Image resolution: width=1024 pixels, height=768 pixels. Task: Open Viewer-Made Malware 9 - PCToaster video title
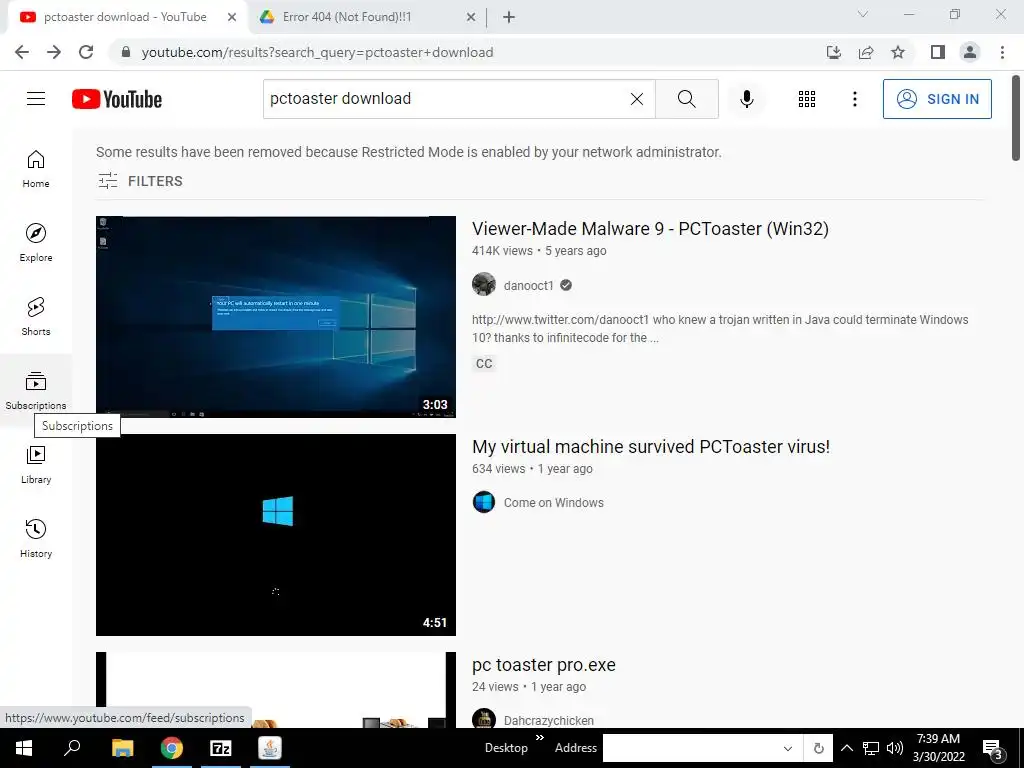[x=650, y=229]
